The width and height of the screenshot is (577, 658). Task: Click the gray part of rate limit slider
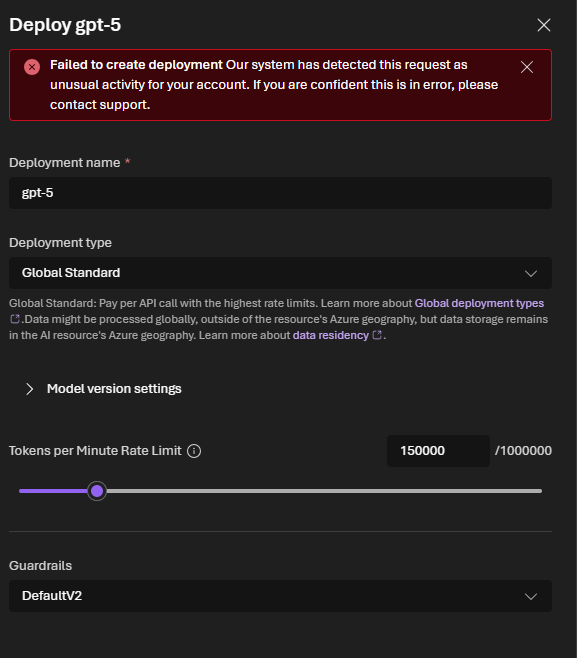[324, 491]
